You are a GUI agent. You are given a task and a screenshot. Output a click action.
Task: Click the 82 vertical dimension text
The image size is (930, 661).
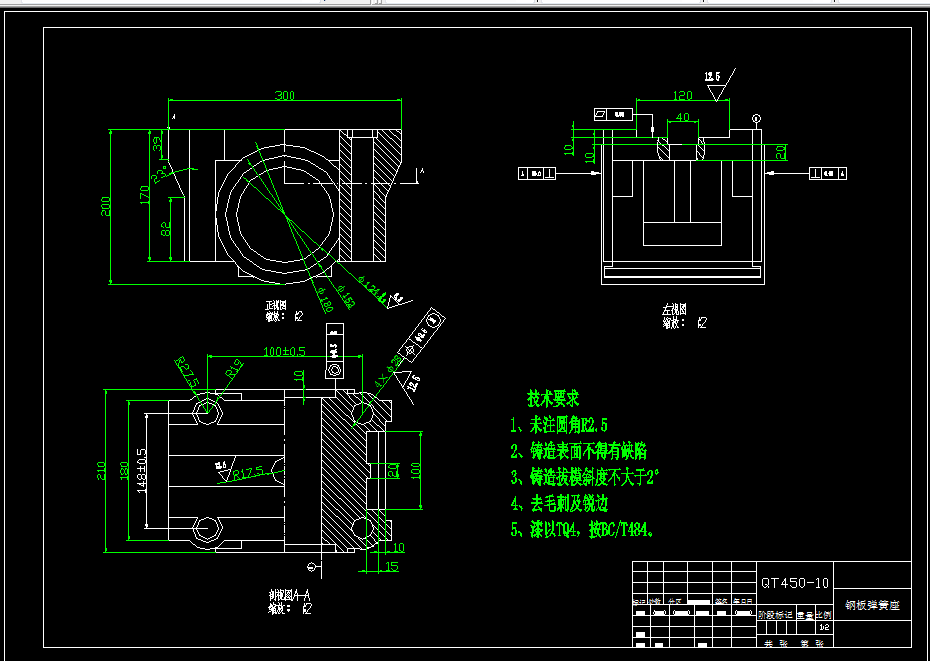[x=166, y=229]
